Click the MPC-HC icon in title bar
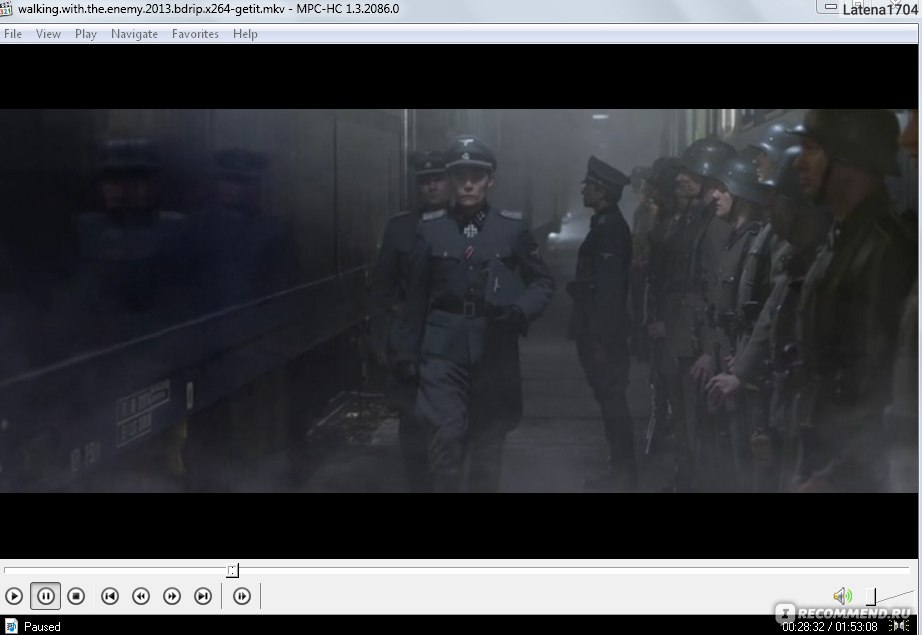The height and width of the screenshot is (635, 922). pyautogui.click(x=6, y=9)
